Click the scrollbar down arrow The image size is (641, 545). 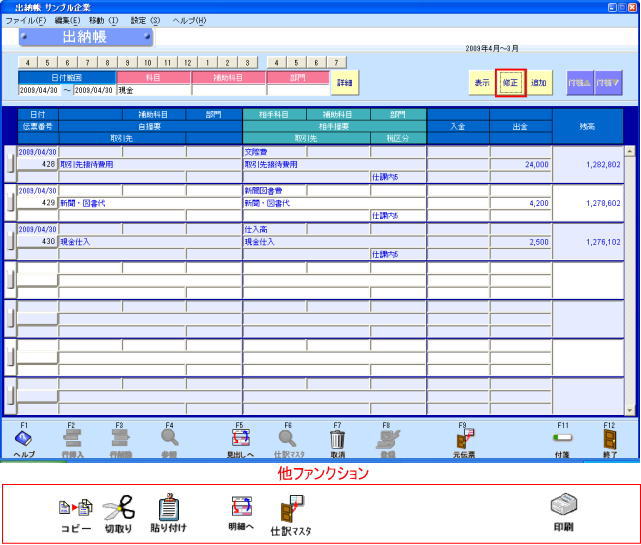[630, 410]
